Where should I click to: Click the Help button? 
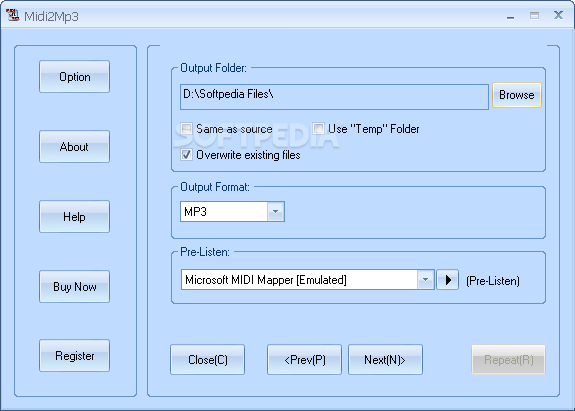click(x=74, y=217)
